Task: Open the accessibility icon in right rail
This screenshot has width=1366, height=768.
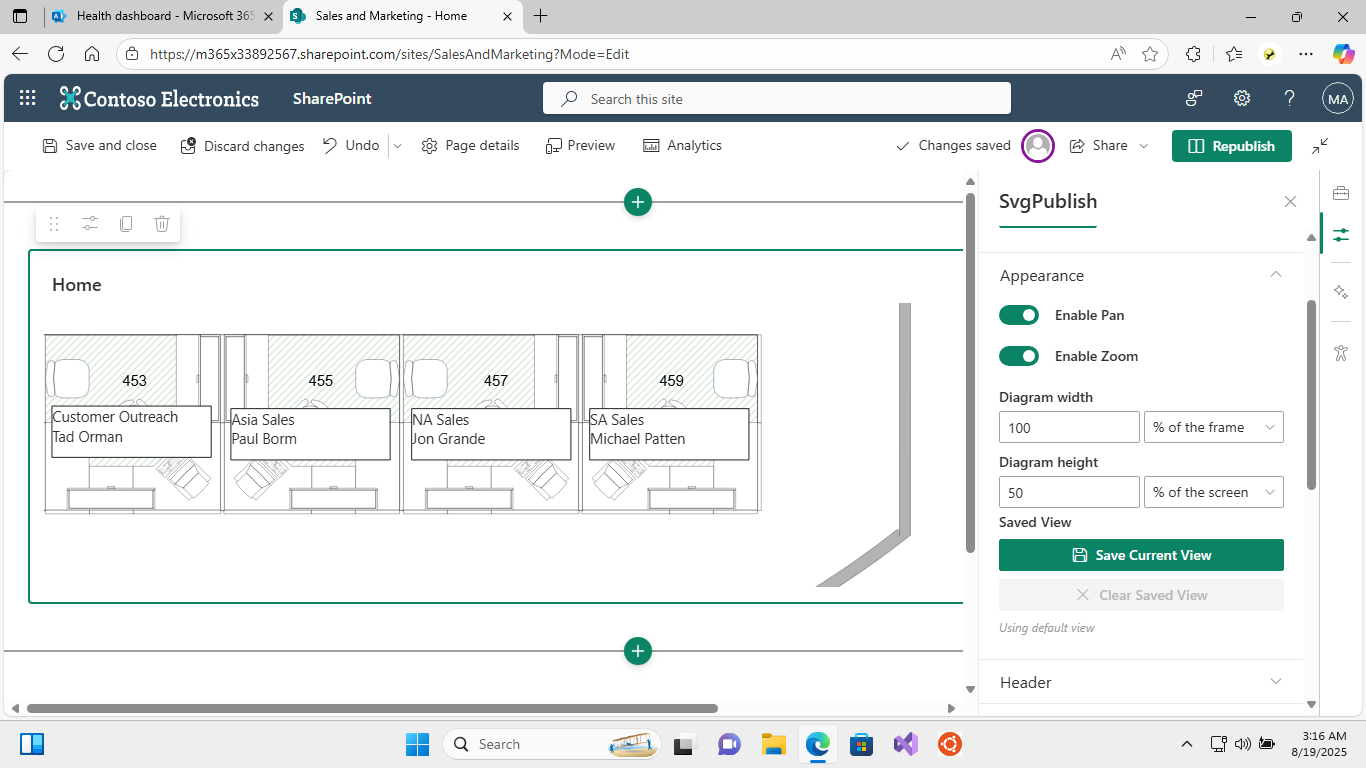Action: pos(1341,352)
